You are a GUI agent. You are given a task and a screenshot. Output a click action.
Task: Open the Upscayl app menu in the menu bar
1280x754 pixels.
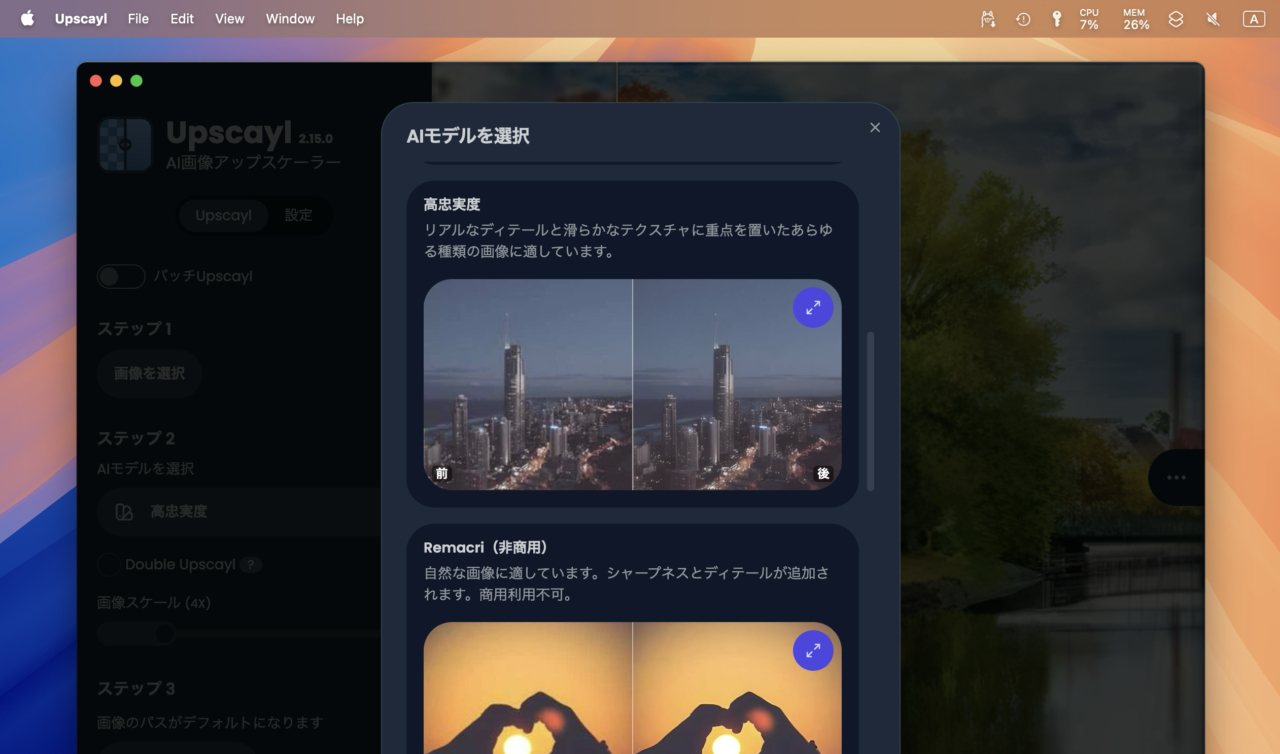click(81, 18)
